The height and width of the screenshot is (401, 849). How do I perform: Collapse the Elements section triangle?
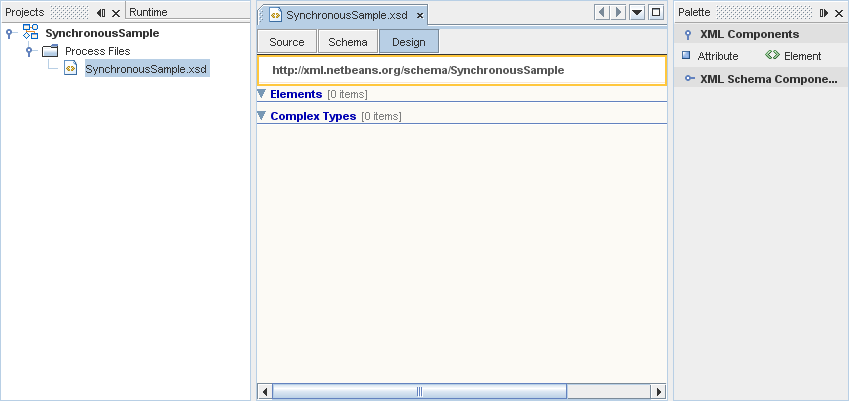point(262,94)
